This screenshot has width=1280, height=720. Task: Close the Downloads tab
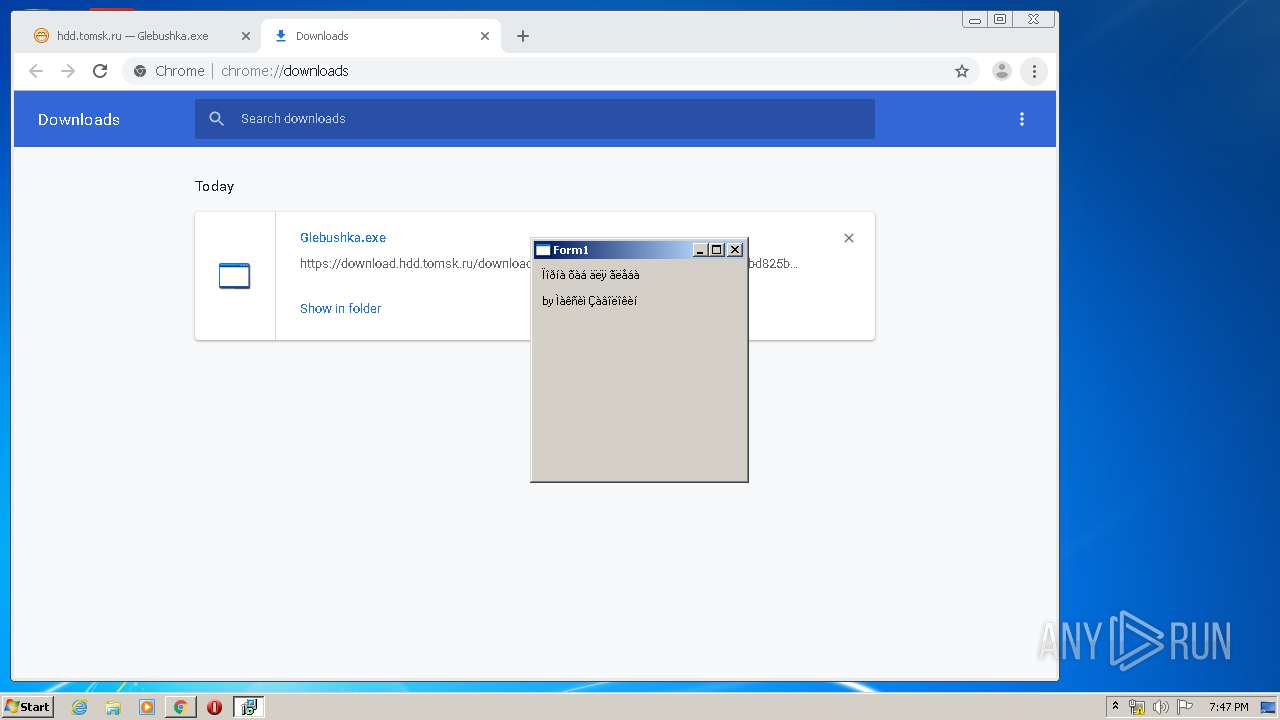[485, 36]
